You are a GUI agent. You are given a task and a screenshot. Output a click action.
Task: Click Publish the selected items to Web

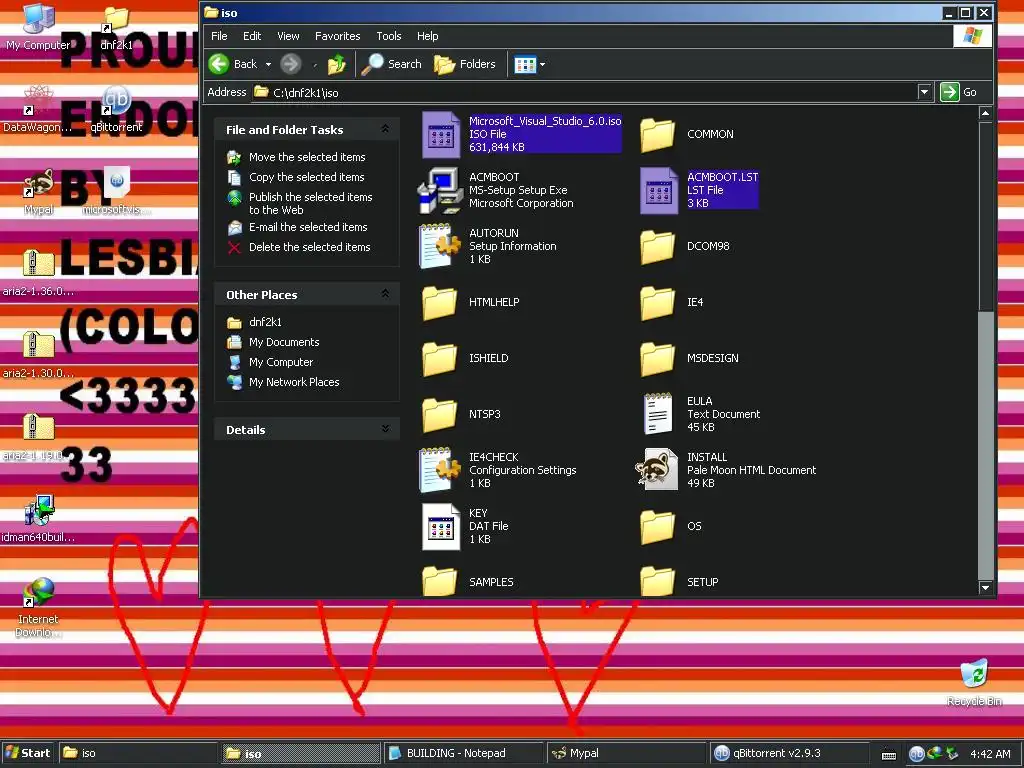tap(311, 203)
